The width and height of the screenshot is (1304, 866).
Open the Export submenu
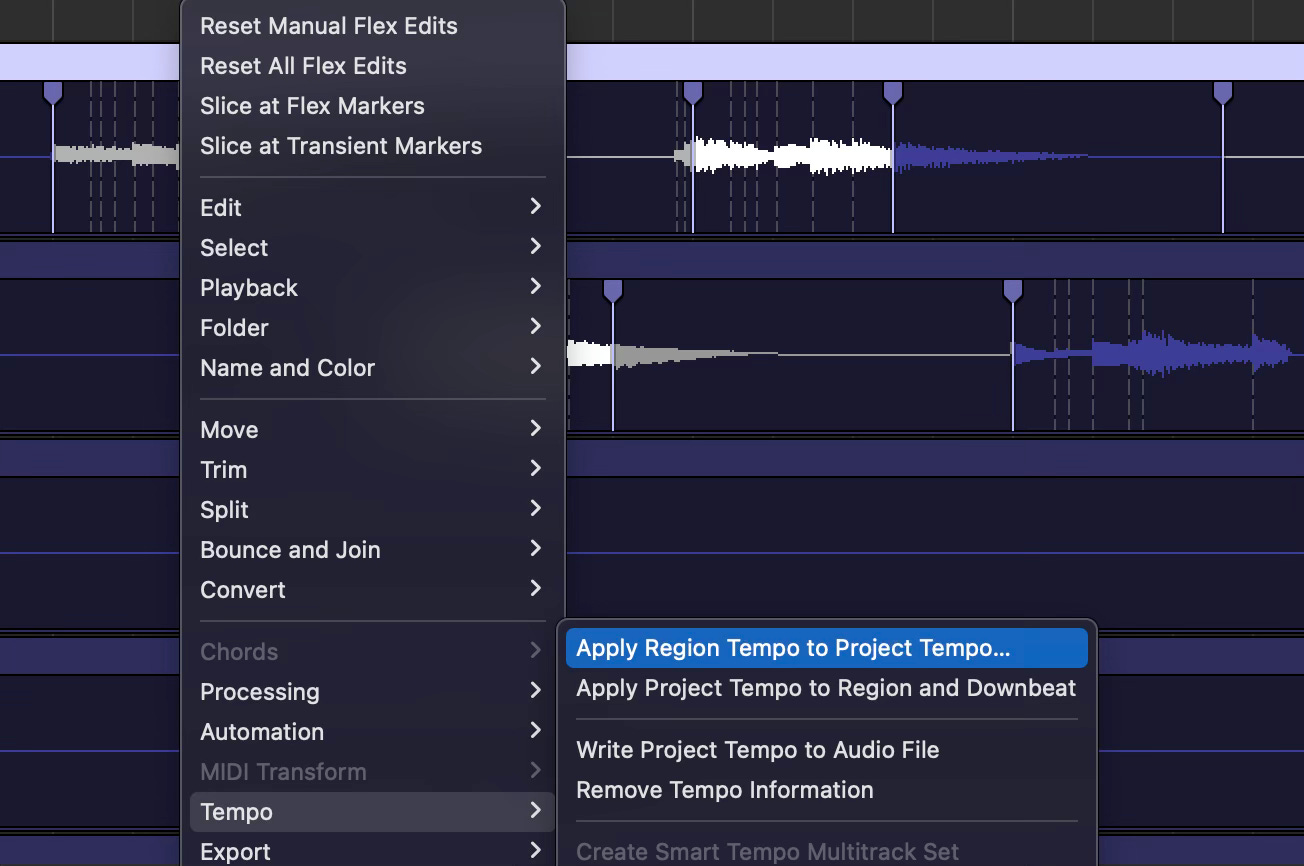372,851
